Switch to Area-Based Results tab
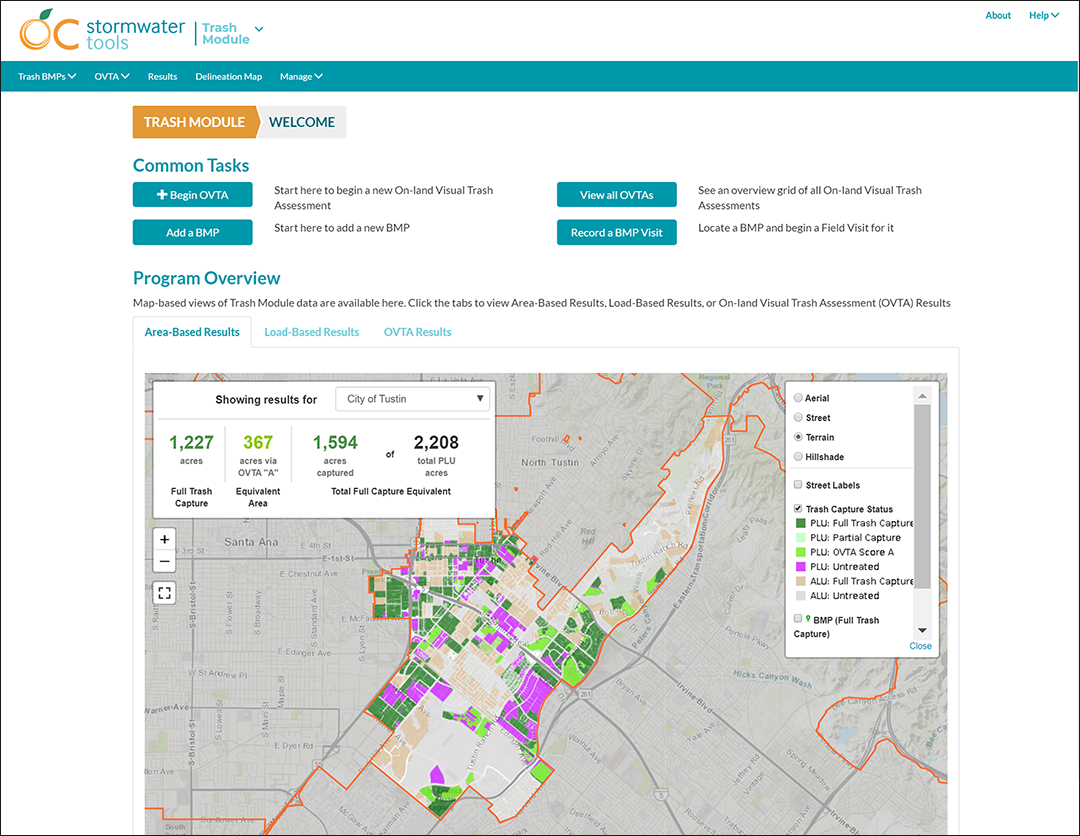This screenshot has width=1080, height=836. coord(192,332)
